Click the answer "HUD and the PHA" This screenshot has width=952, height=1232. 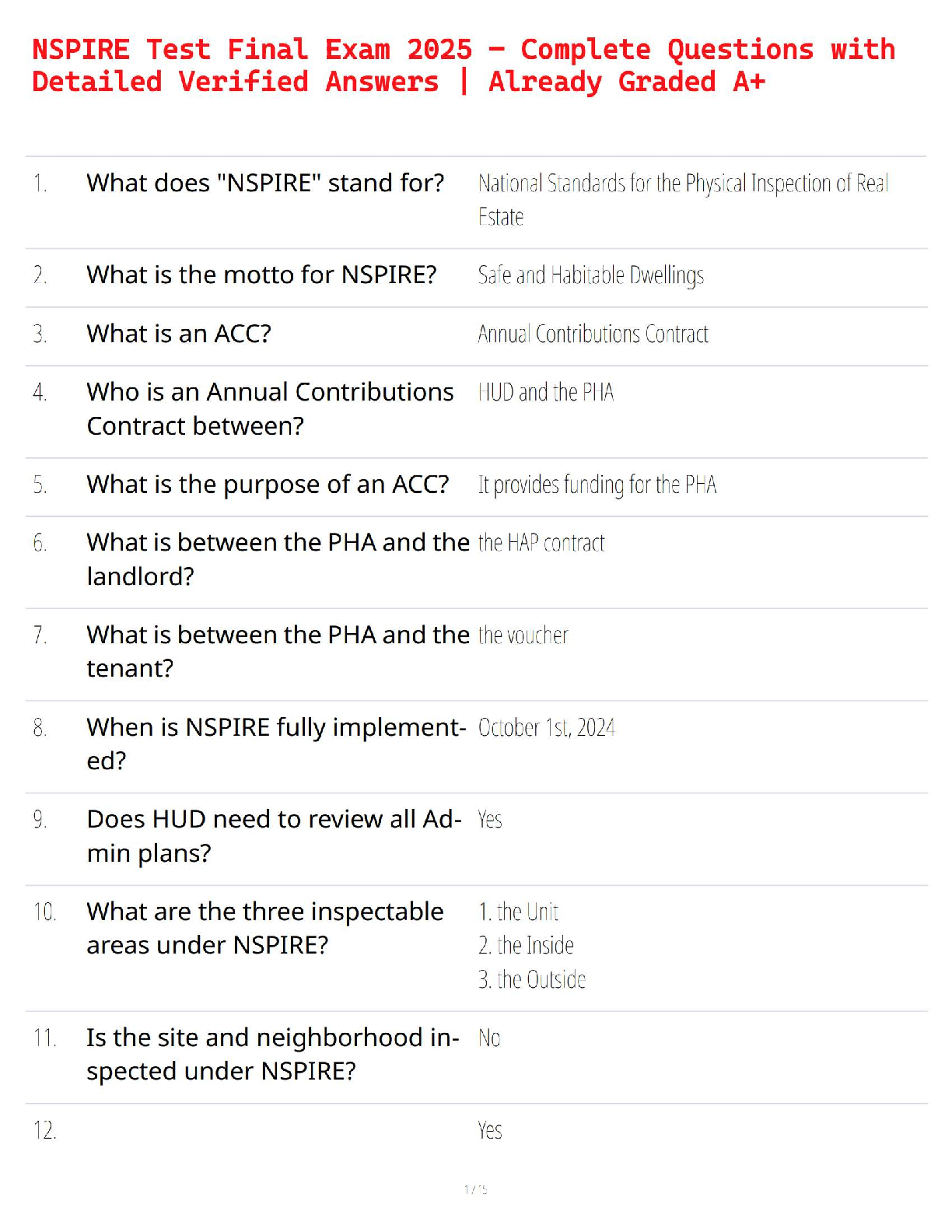click(x=545, y=393)
